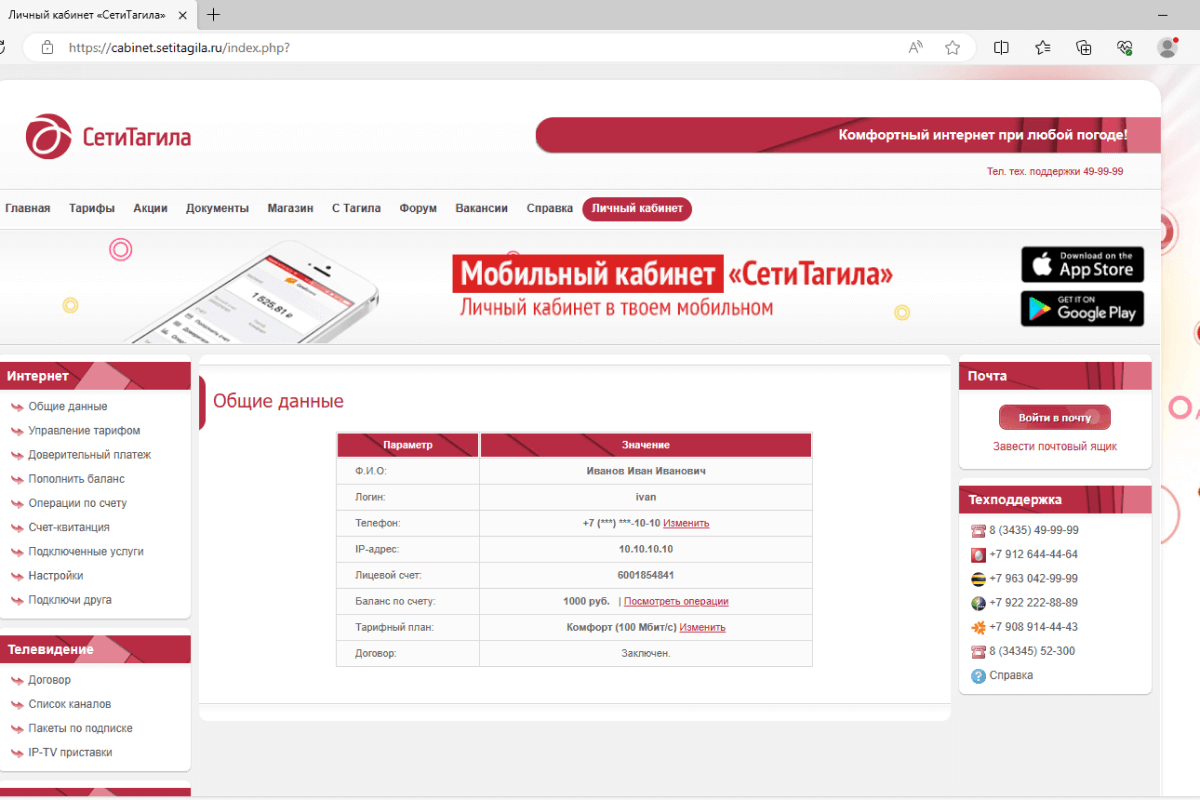Screen dimensions: 1200x800
Task: Open Настройки sidebar link
Action: [x=55, y=576]
